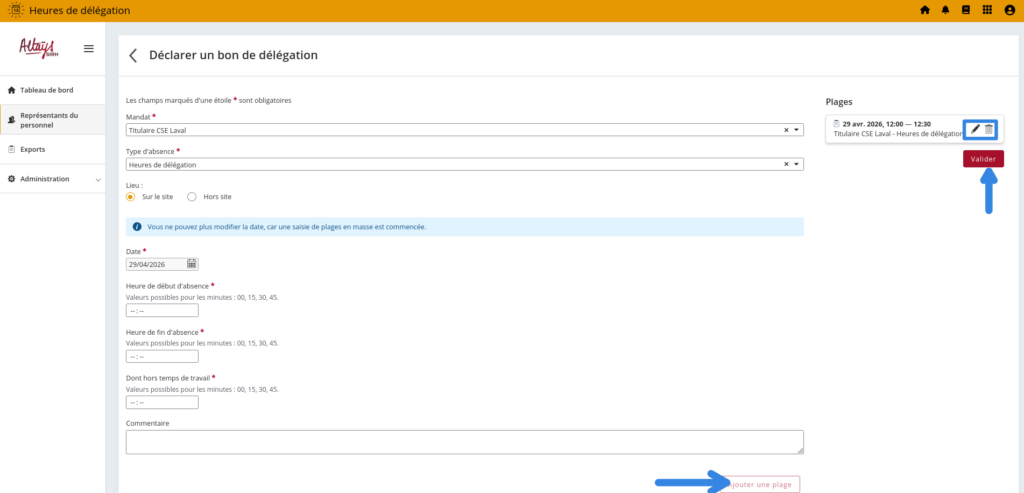The height and width of the screenshot is (493, 1024).
Task: Open Exports in the sidebar
Action: point(33,149)
